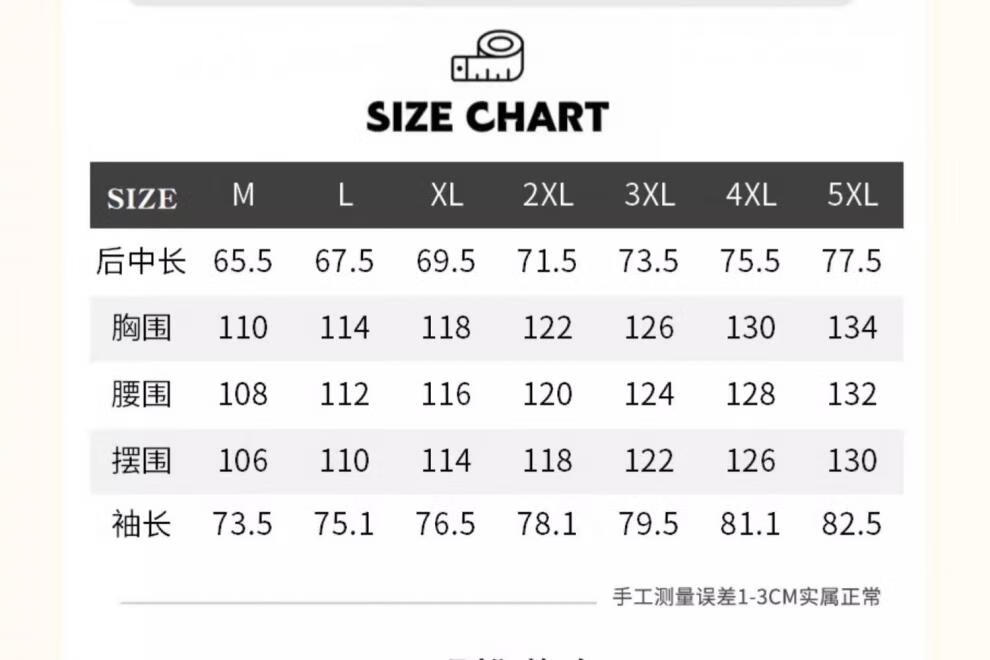The height and width of the screenshot is (660, 990).
Task: Click the measuring tape icon
Action: click(x=487, y=56)
